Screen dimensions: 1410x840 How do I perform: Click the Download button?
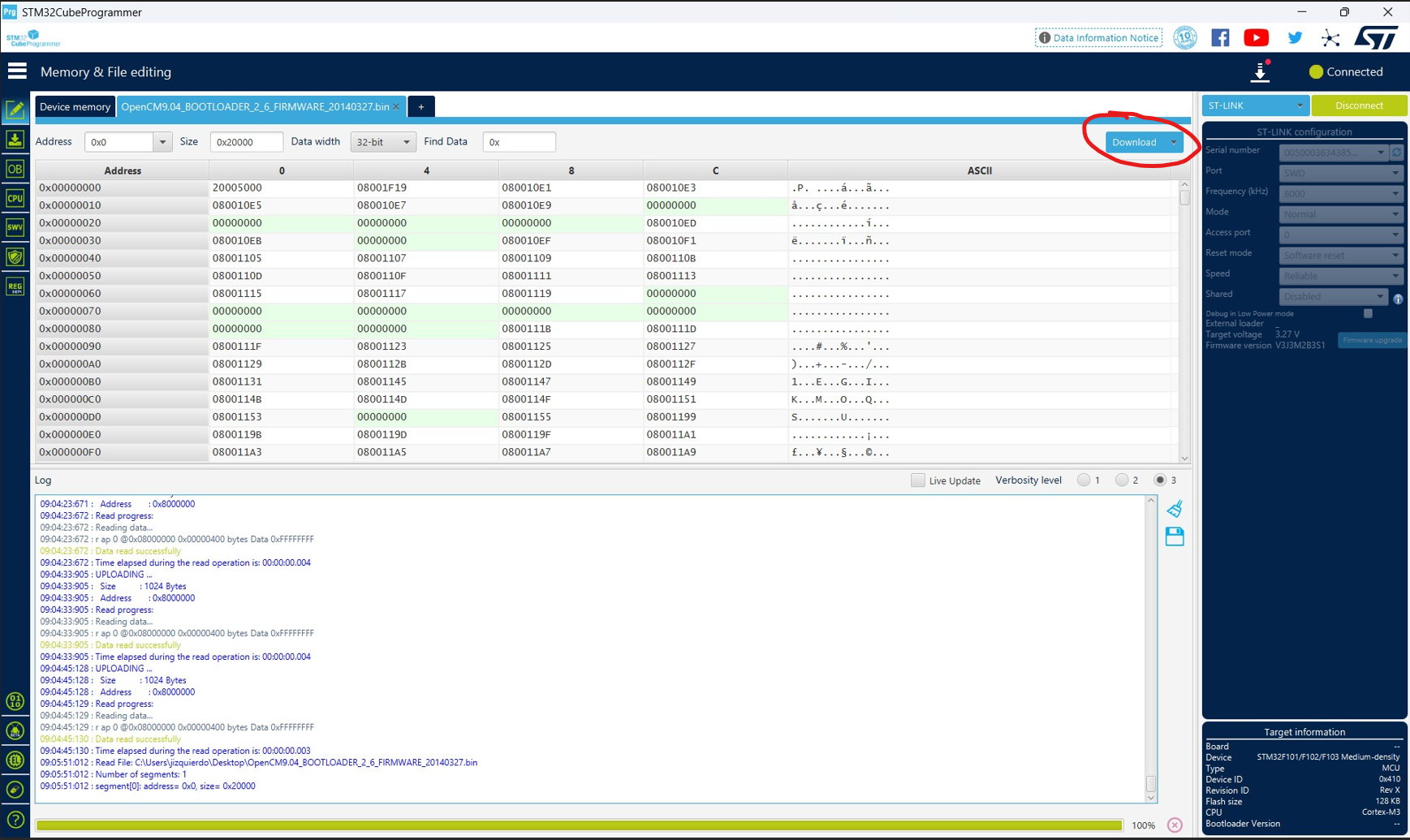[1134, 142]
